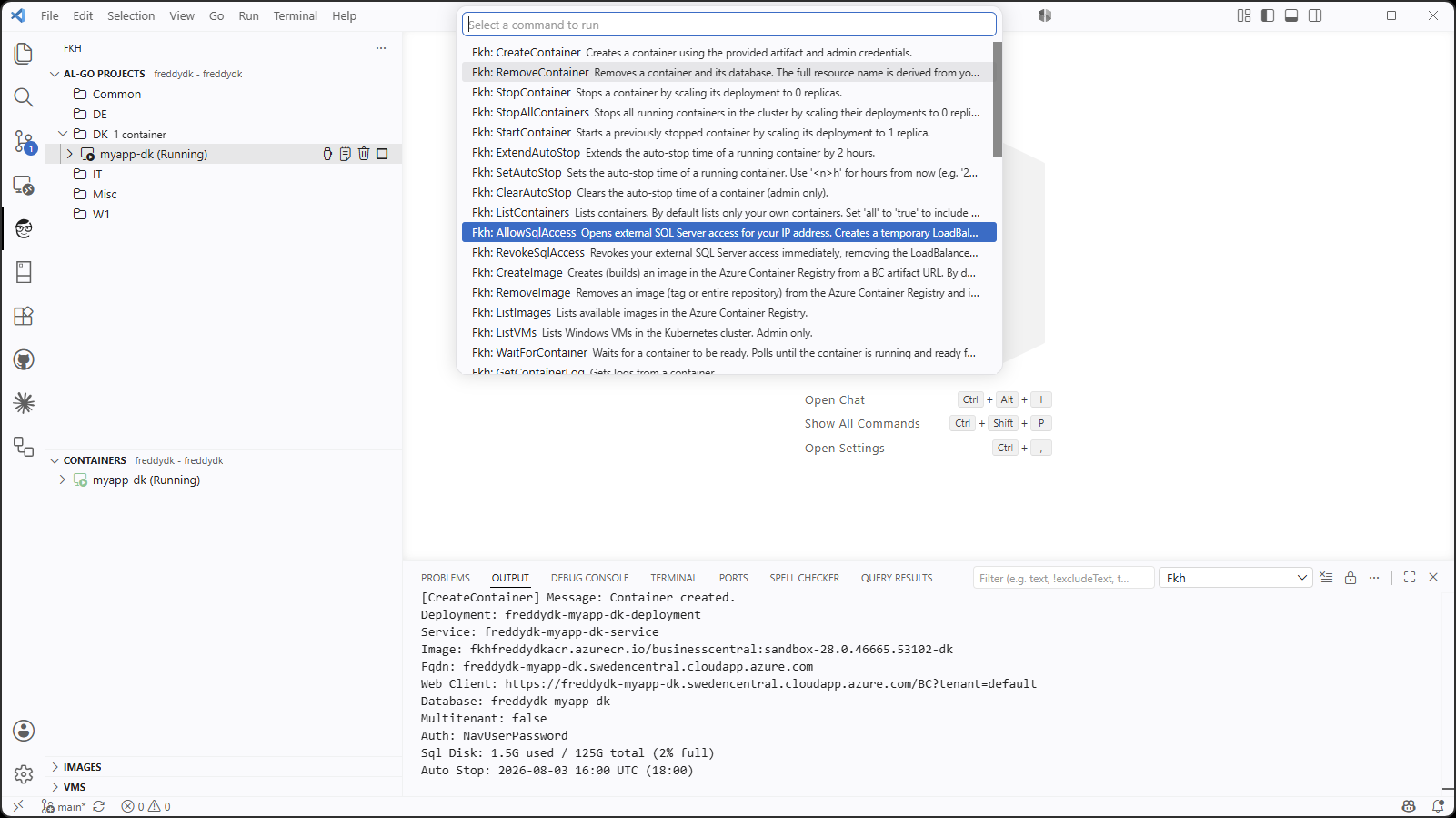This screenshot has height=818, width=1456.
Task: Open the Remote Explorer view
Action: (x=24, y=185)
